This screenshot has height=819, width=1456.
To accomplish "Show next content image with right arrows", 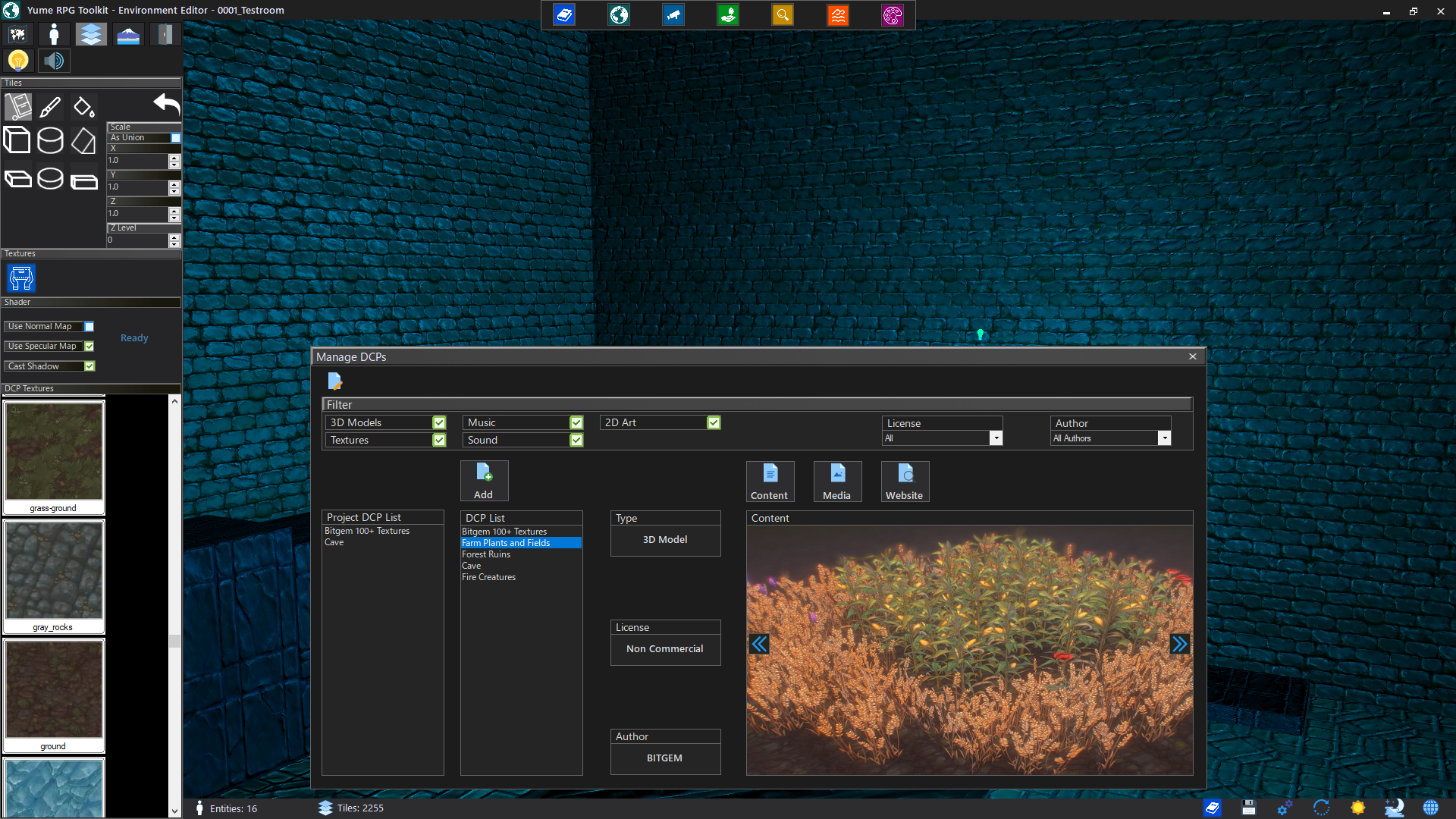I will pos(1179,645).
